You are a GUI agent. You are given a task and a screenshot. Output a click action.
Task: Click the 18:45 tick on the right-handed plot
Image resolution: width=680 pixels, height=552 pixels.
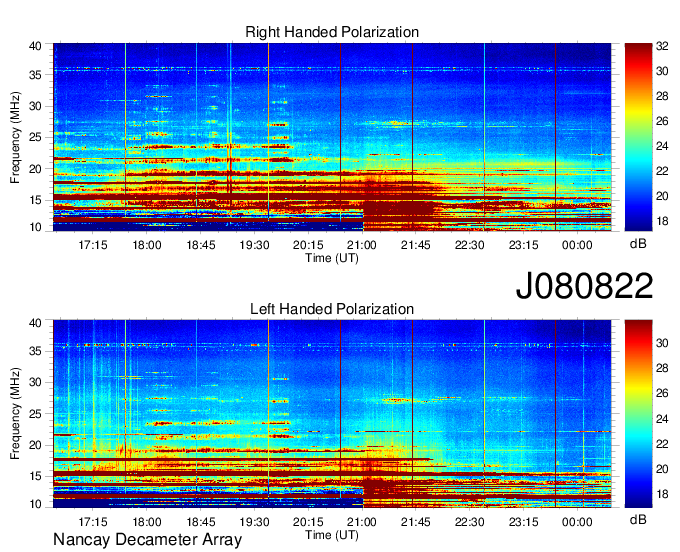pyautogui.click(x=201, y=245)
